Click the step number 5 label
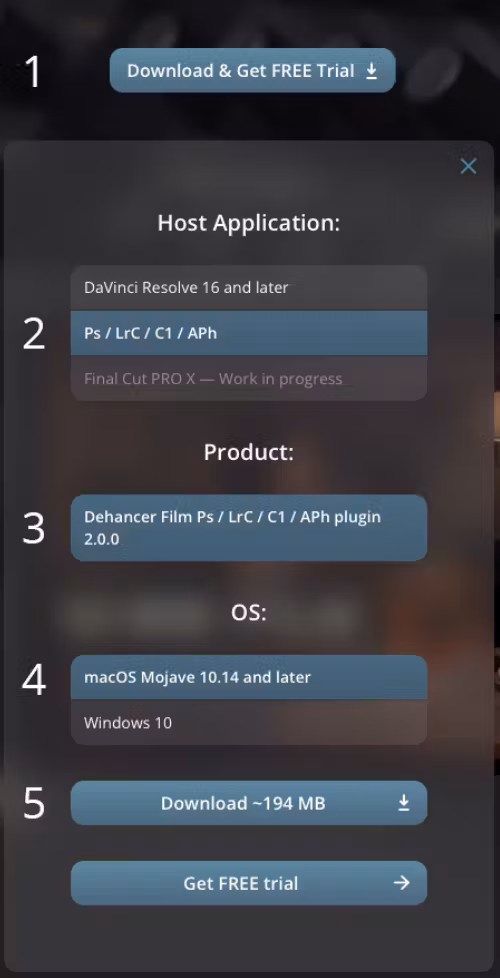500x978 pixels. pyautogui.click(x=34, y=803)
